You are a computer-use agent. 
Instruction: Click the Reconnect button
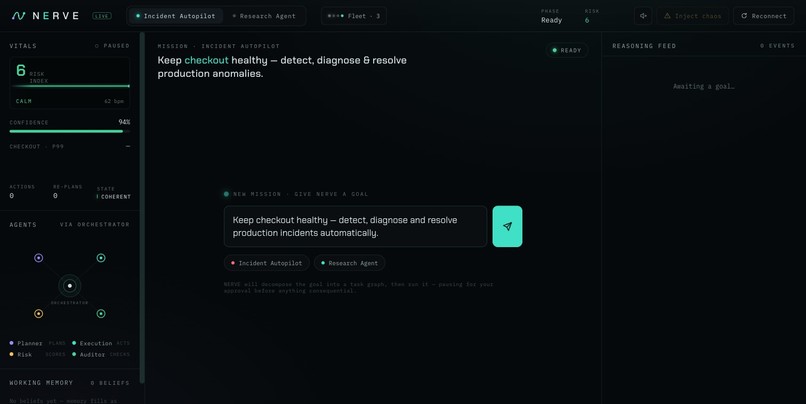pyautogui.click(x=763, y=16)
